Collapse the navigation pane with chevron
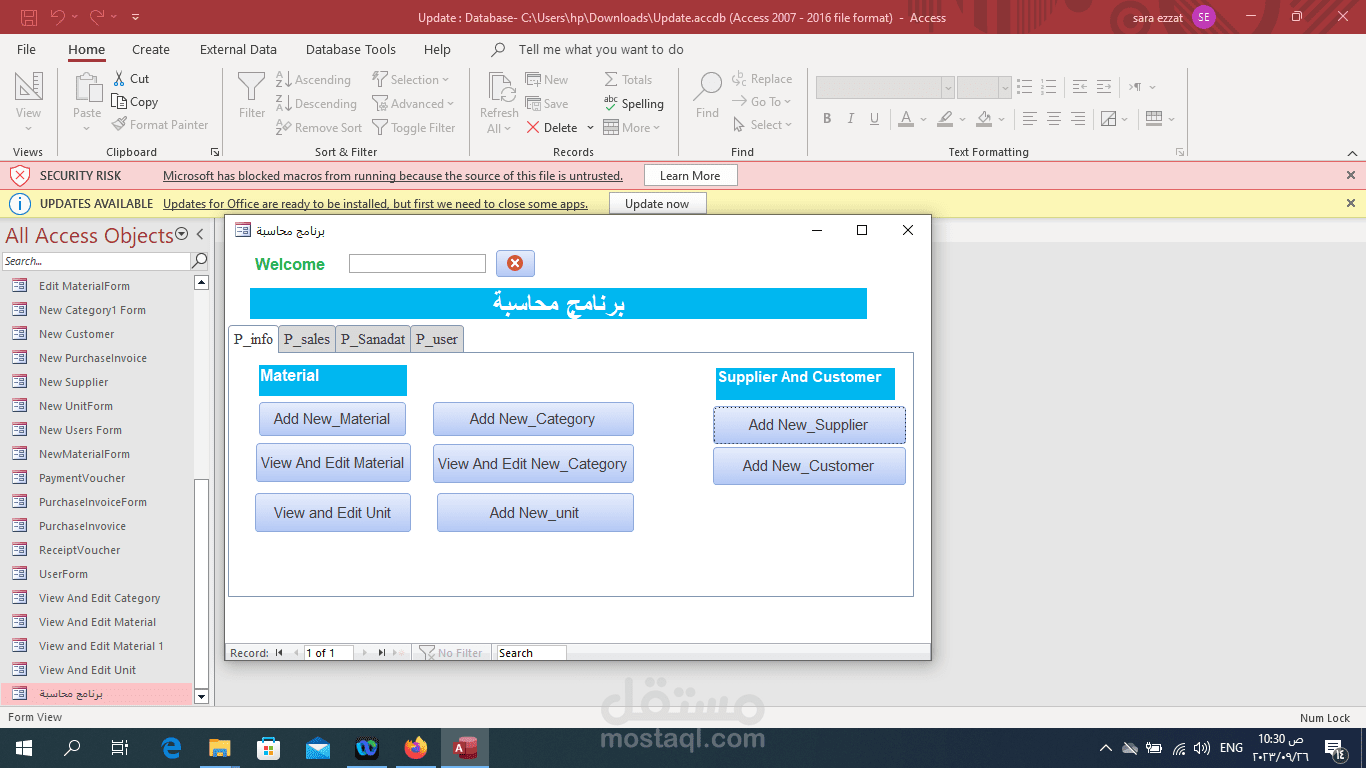This screenshot has height=768, width=1366. coord(200,234)
